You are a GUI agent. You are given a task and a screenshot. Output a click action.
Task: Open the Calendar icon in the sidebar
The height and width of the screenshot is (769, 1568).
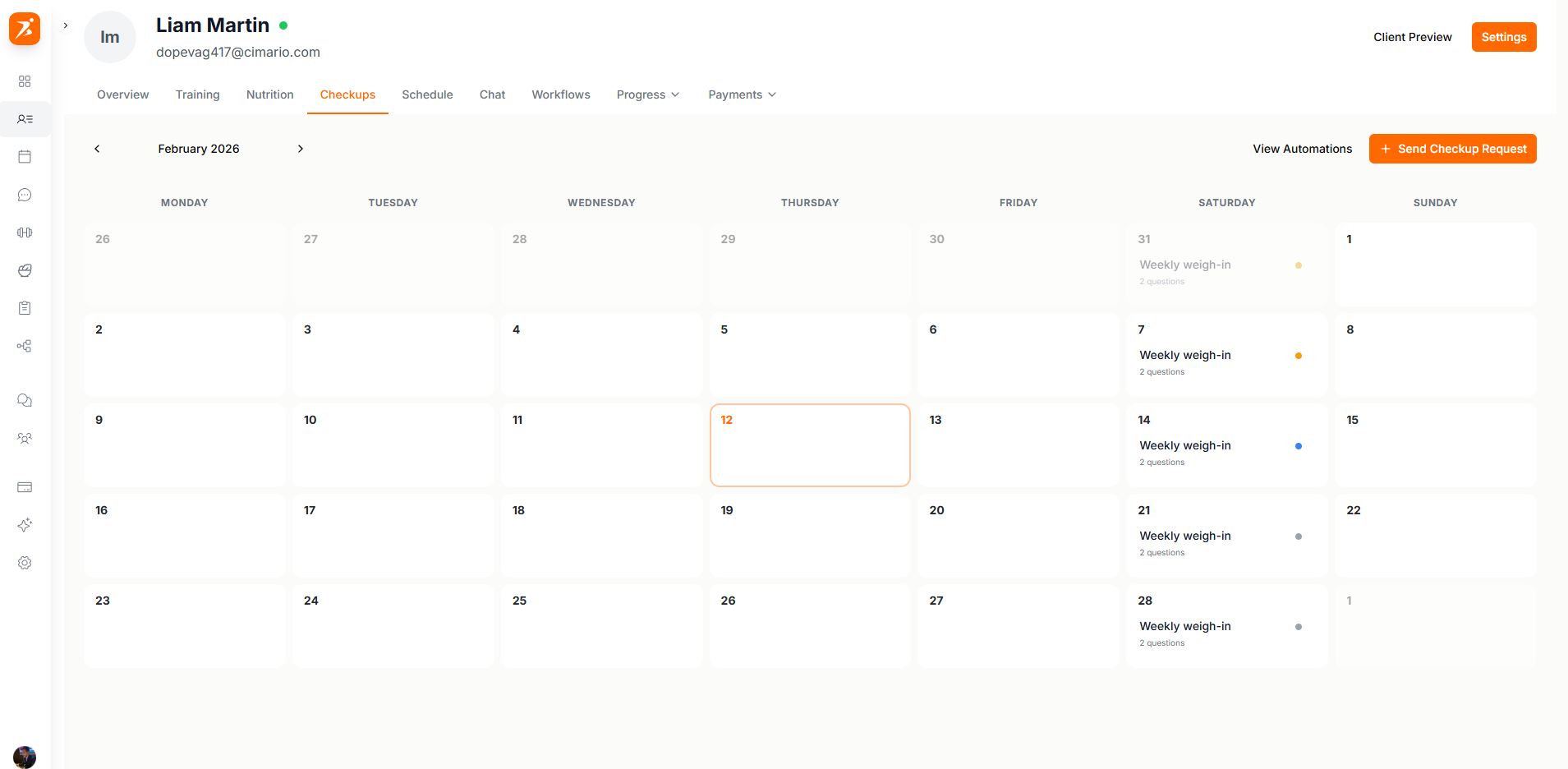pyautogui.click(x=25, y=156)
